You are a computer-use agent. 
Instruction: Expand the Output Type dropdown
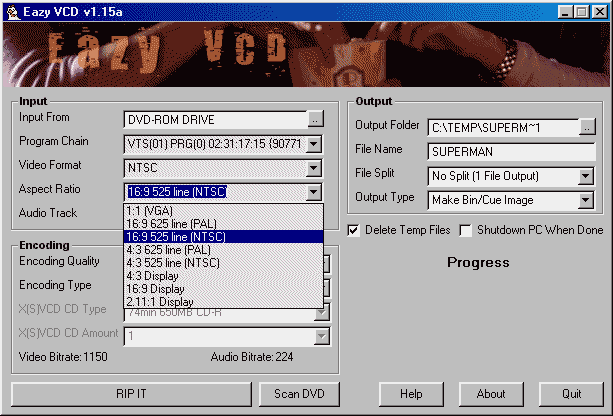(x=586, y=198)
